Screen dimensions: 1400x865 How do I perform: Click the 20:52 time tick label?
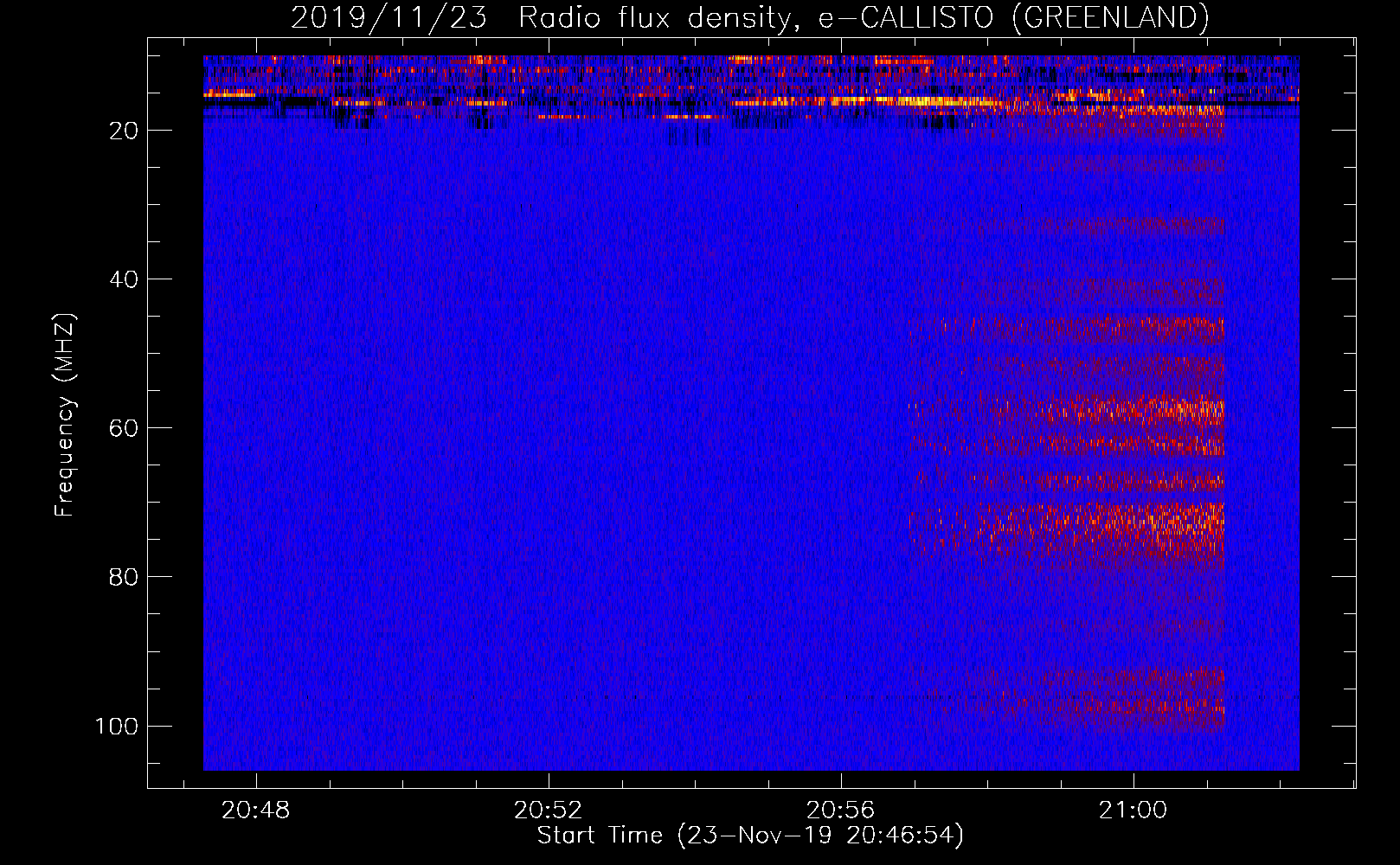tap(549, 811)
